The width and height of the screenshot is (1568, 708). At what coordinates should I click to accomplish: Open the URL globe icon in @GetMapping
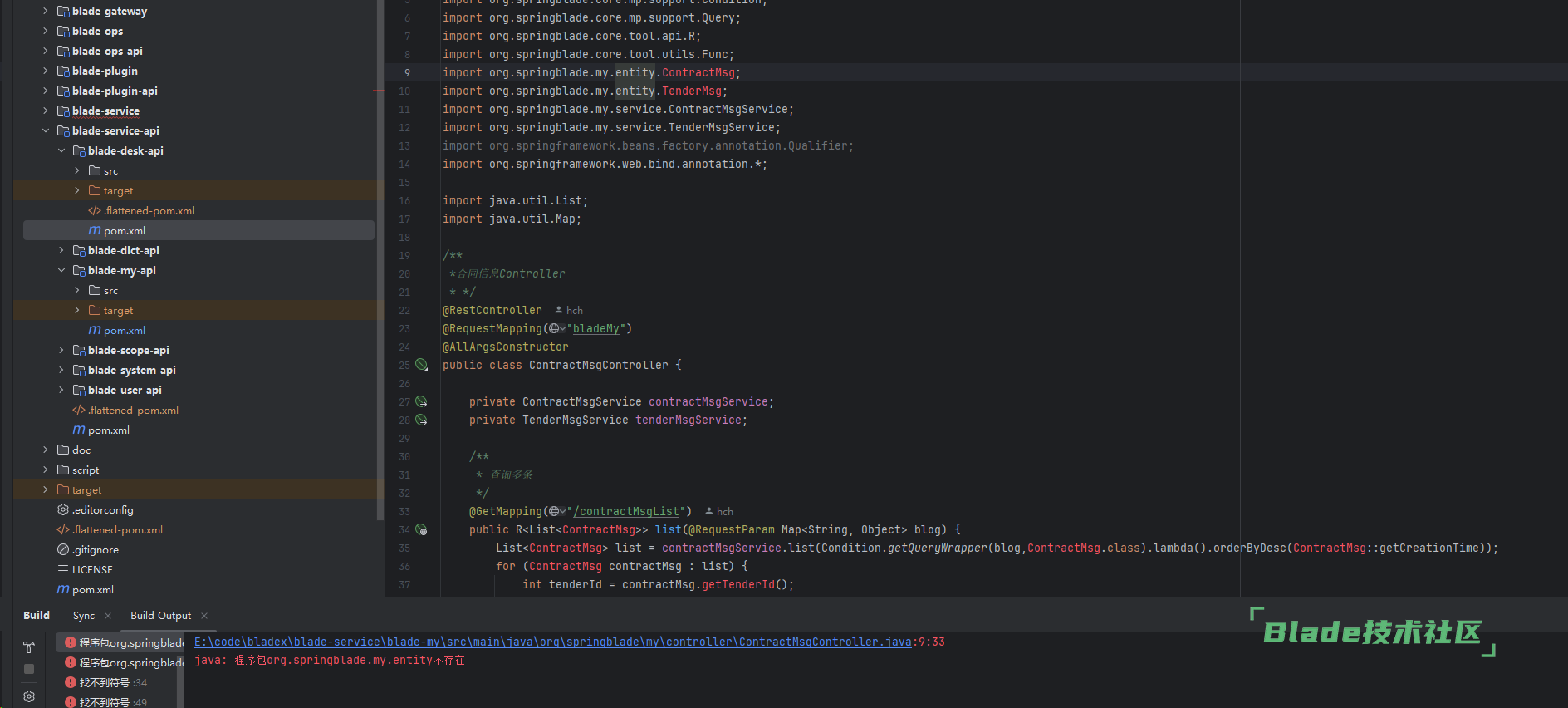coord(556,511)
